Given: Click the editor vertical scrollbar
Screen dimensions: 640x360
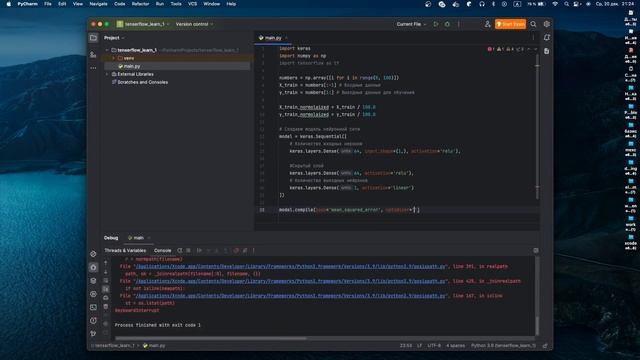Looking at the screenshot, I should click(537, 127).
